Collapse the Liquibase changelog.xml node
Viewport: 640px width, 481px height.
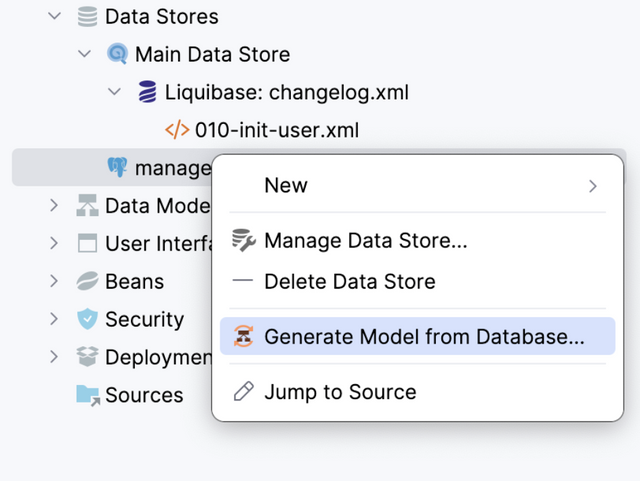coord(115,93)
